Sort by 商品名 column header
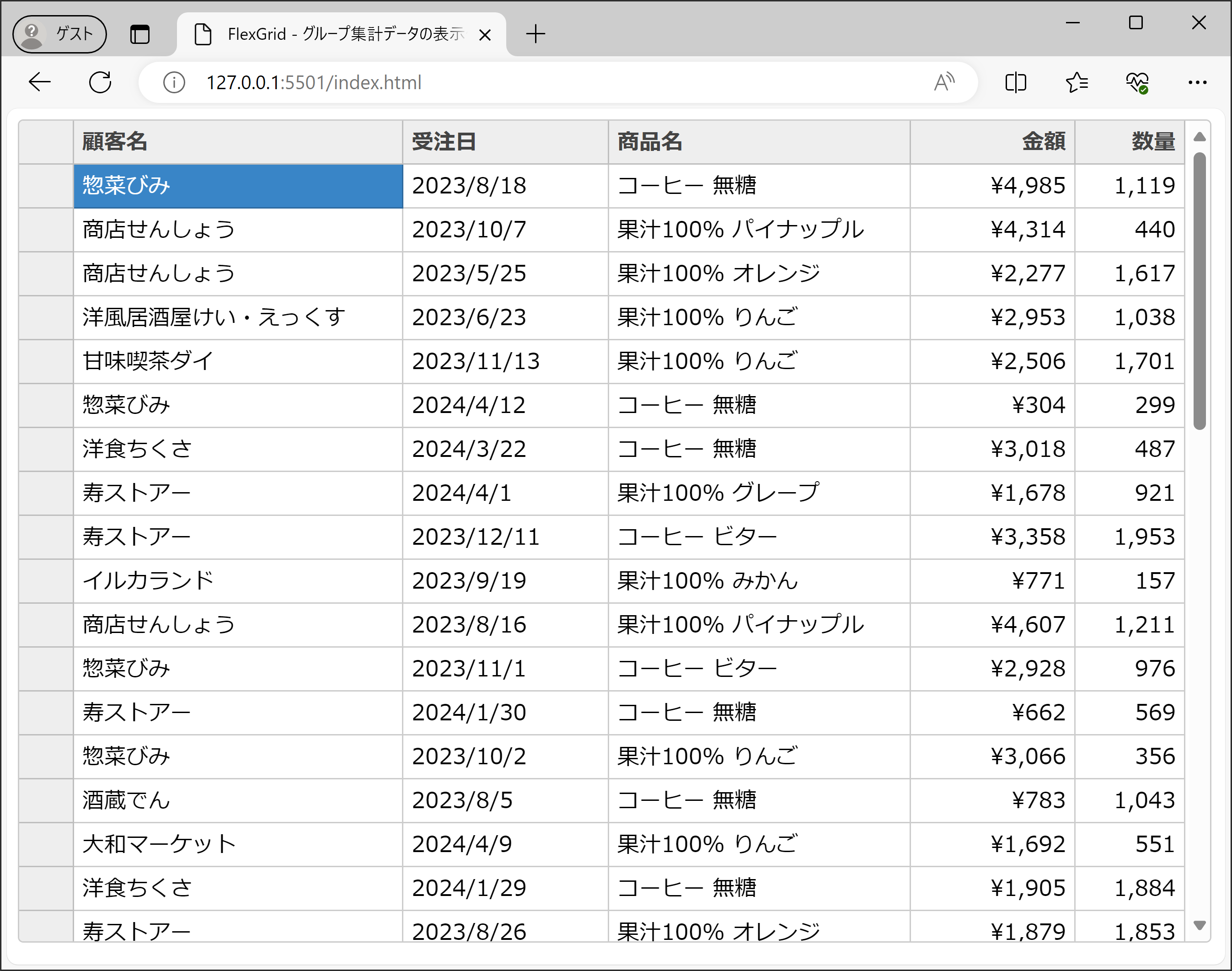The width and height of the screenshot is (1232, 971). click(x=759, y=142)
